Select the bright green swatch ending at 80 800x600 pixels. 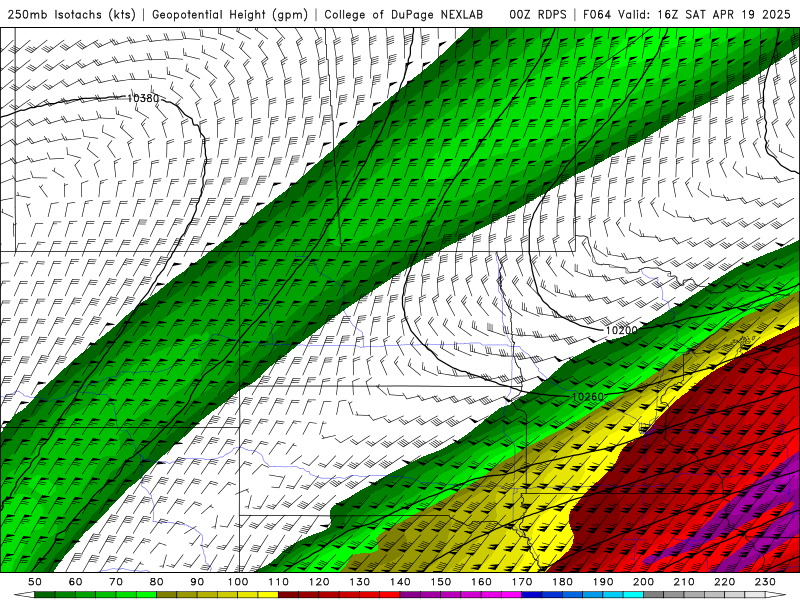[146, 594]
